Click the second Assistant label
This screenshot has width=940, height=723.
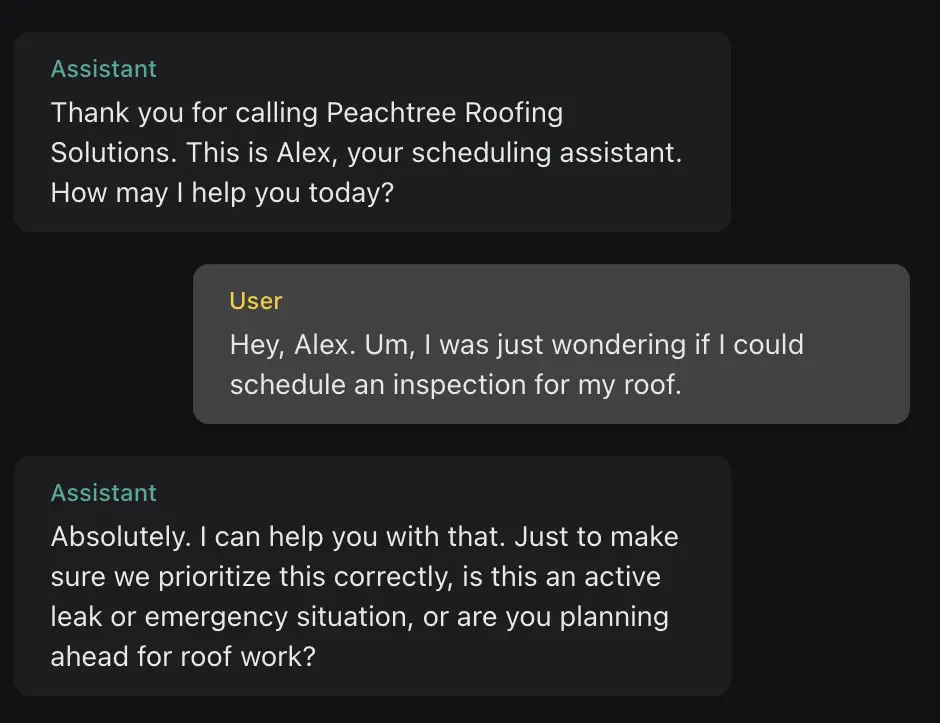tap(103, 493)
